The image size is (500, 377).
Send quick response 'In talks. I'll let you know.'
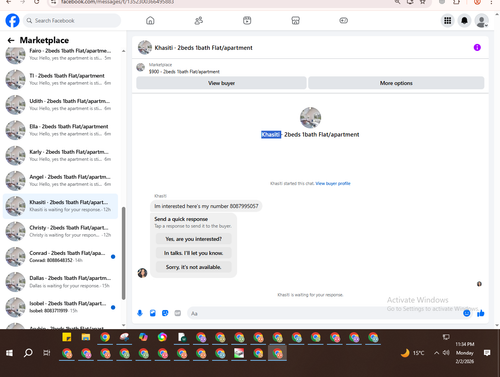(194, 253)
